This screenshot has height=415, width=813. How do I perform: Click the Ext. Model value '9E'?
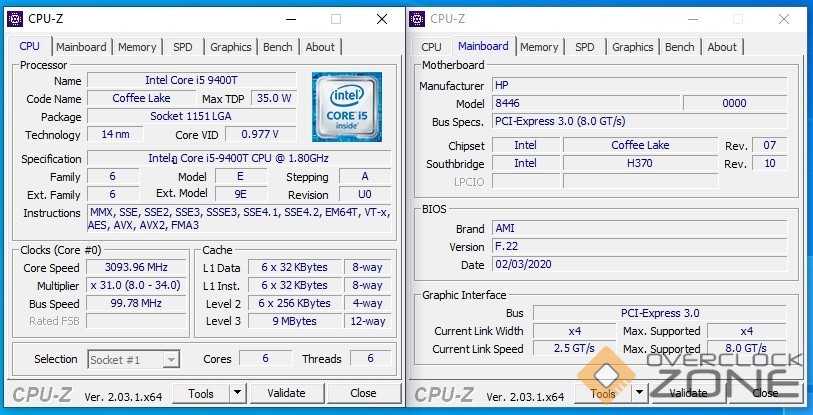(240, 195)
